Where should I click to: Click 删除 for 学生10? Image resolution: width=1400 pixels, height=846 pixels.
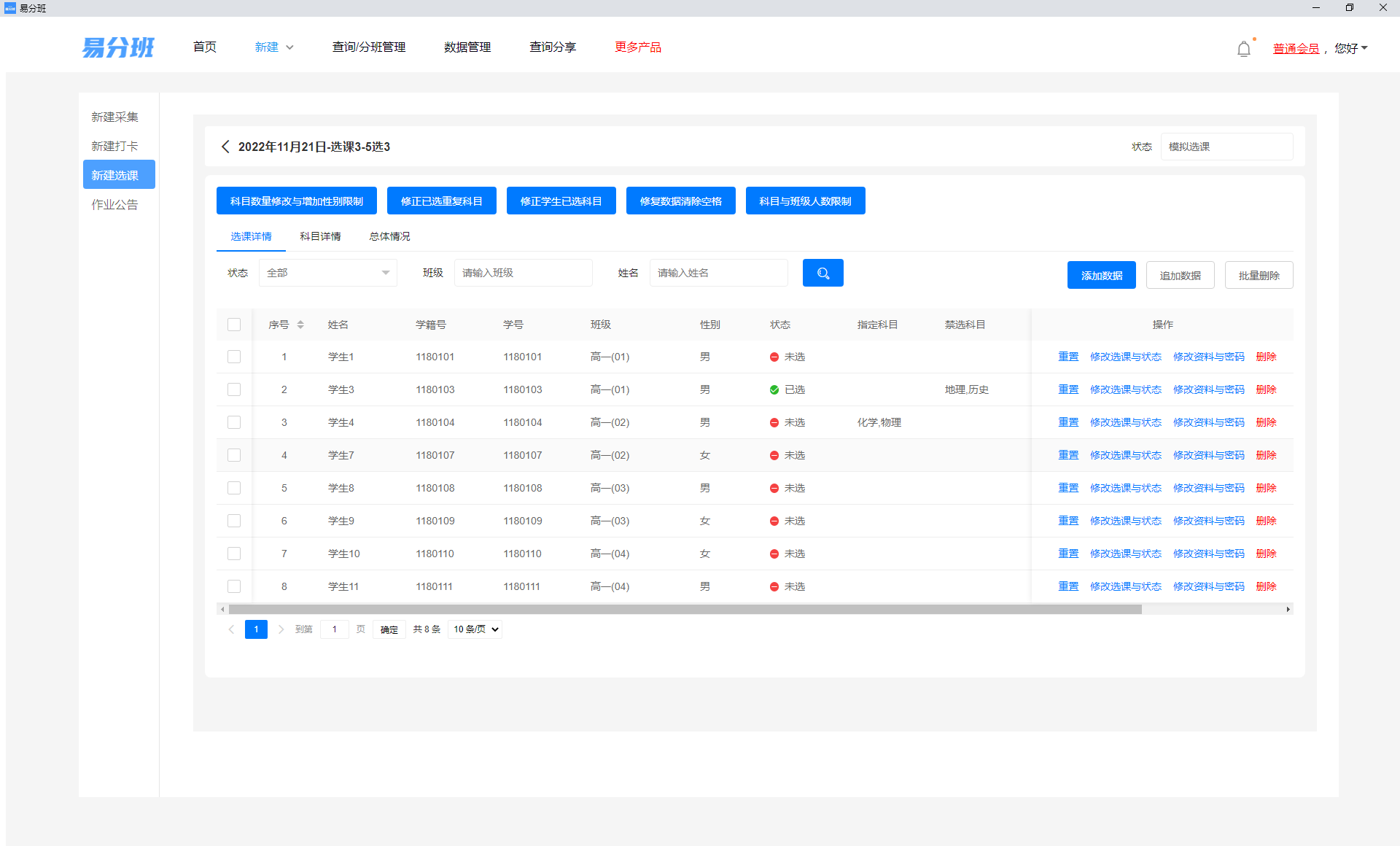coord(1267,554)
